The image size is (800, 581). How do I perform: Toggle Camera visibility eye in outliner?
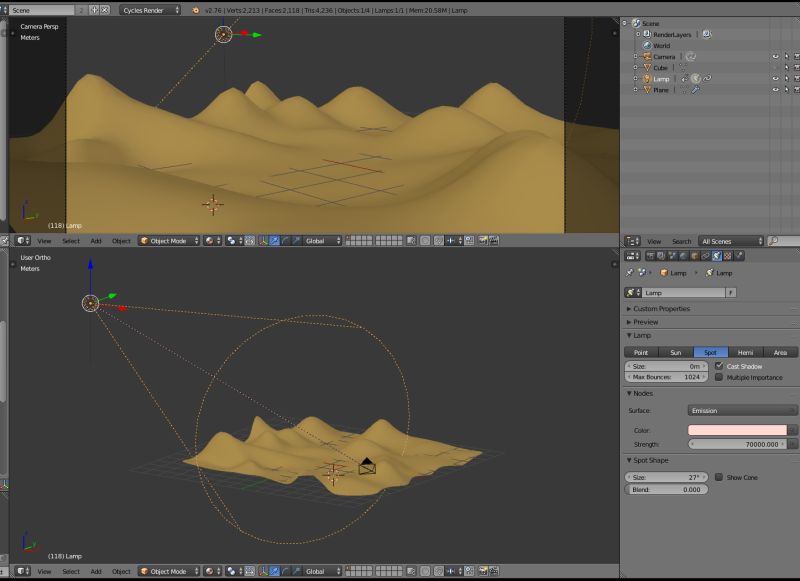[776, 57]
